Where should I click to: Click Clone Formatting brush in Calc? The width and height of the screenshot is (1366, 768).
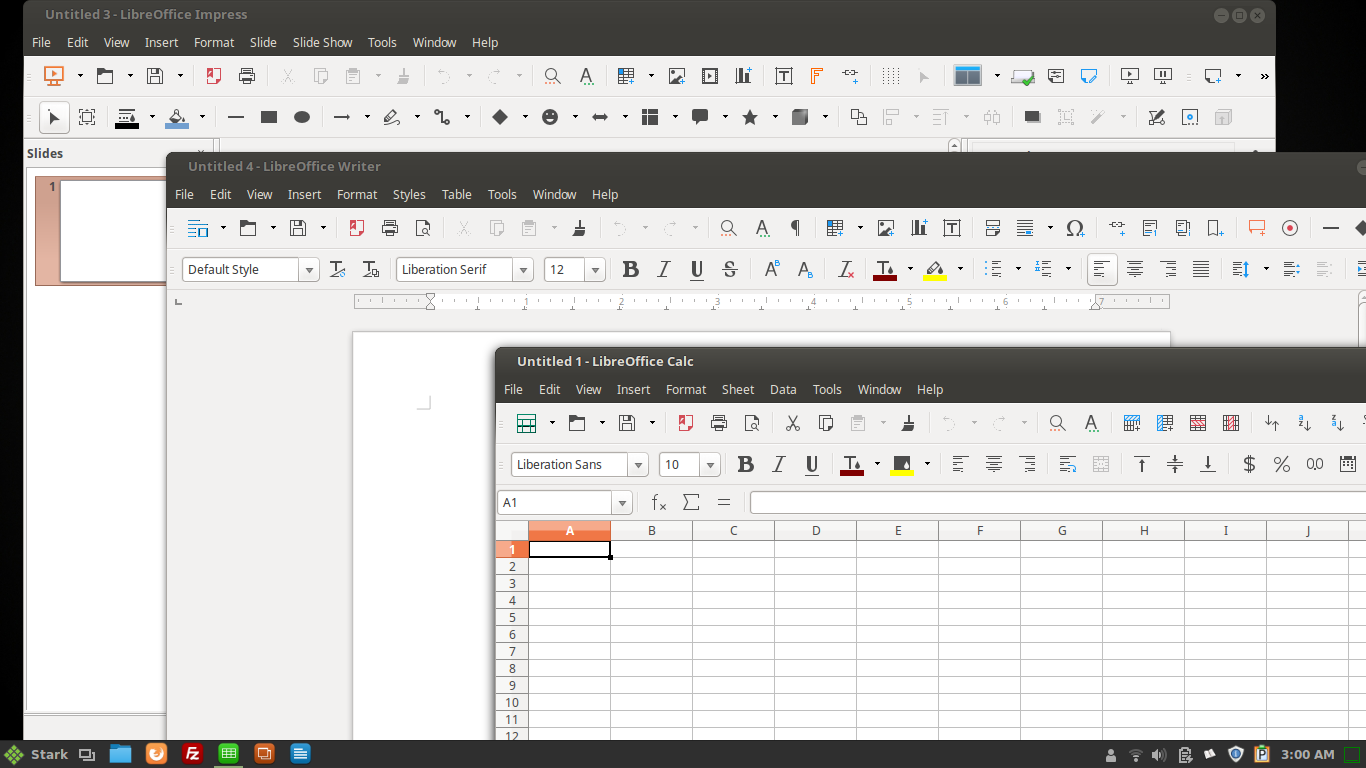pyautogui.click(x=908, y=423)
